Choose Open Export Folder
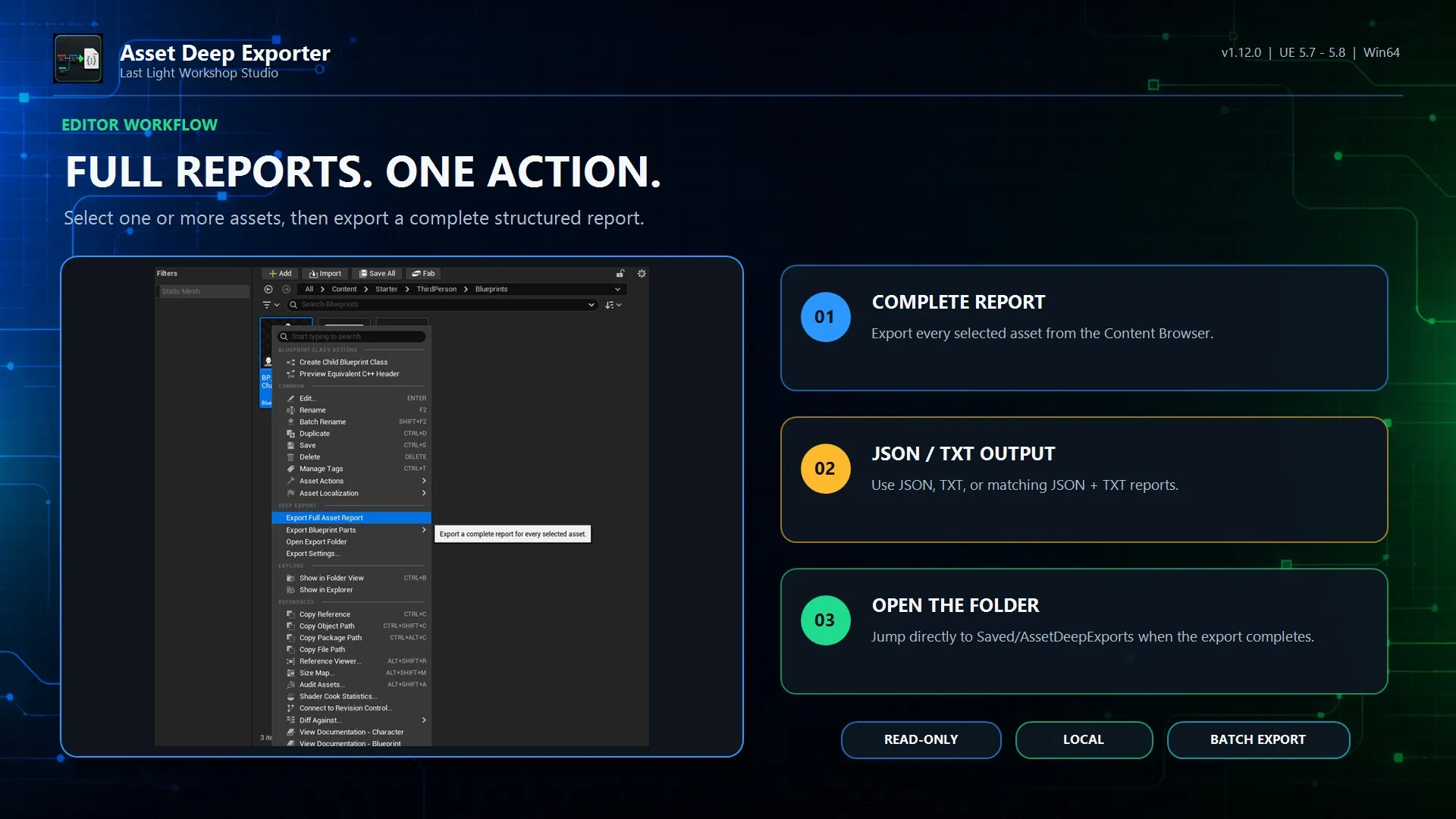Viewport: 1456px width, 819px height. pos(316,542)
